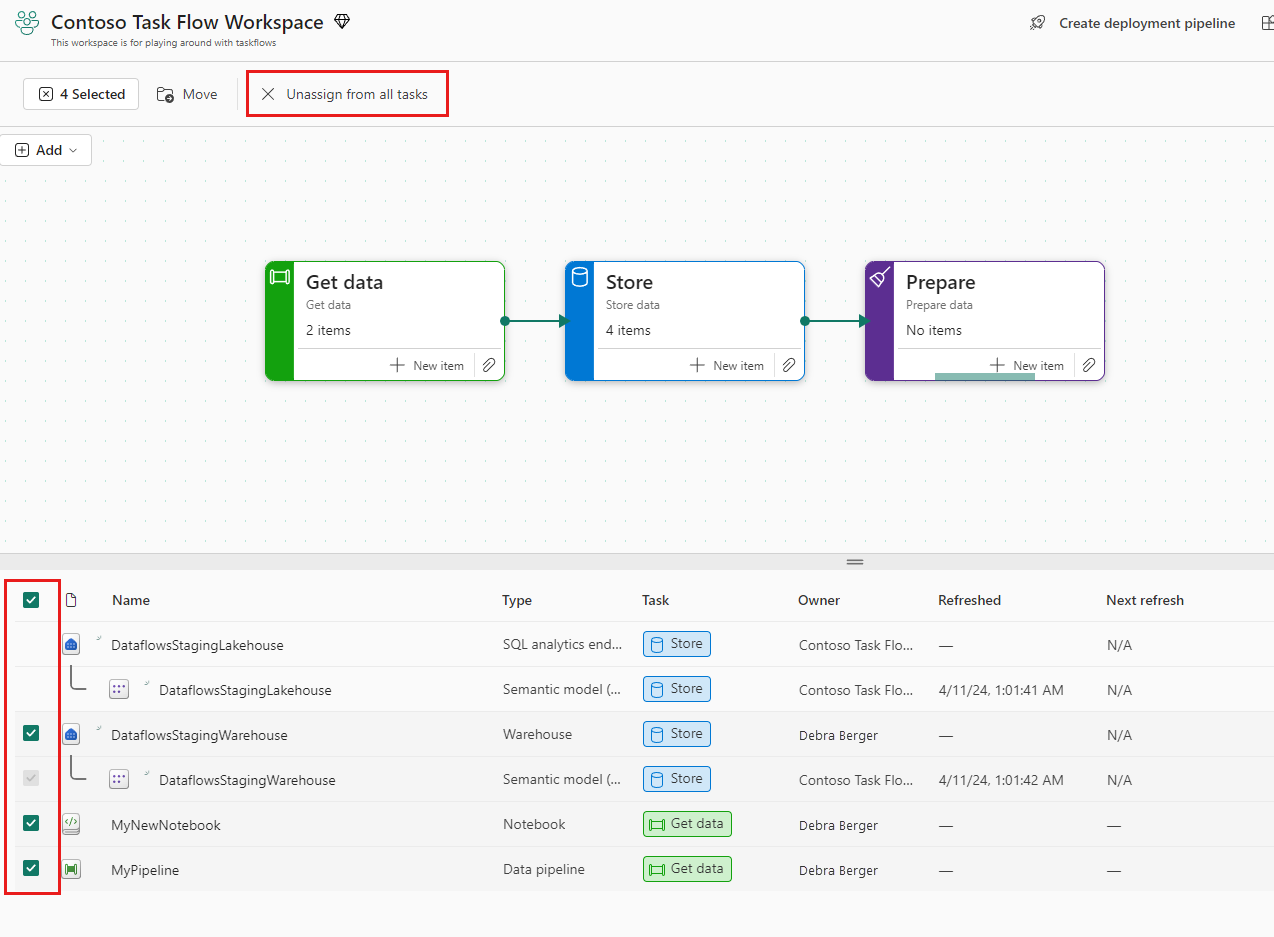
Task: Click the workspace diamond premium icon
Action: tap(342, 22)
